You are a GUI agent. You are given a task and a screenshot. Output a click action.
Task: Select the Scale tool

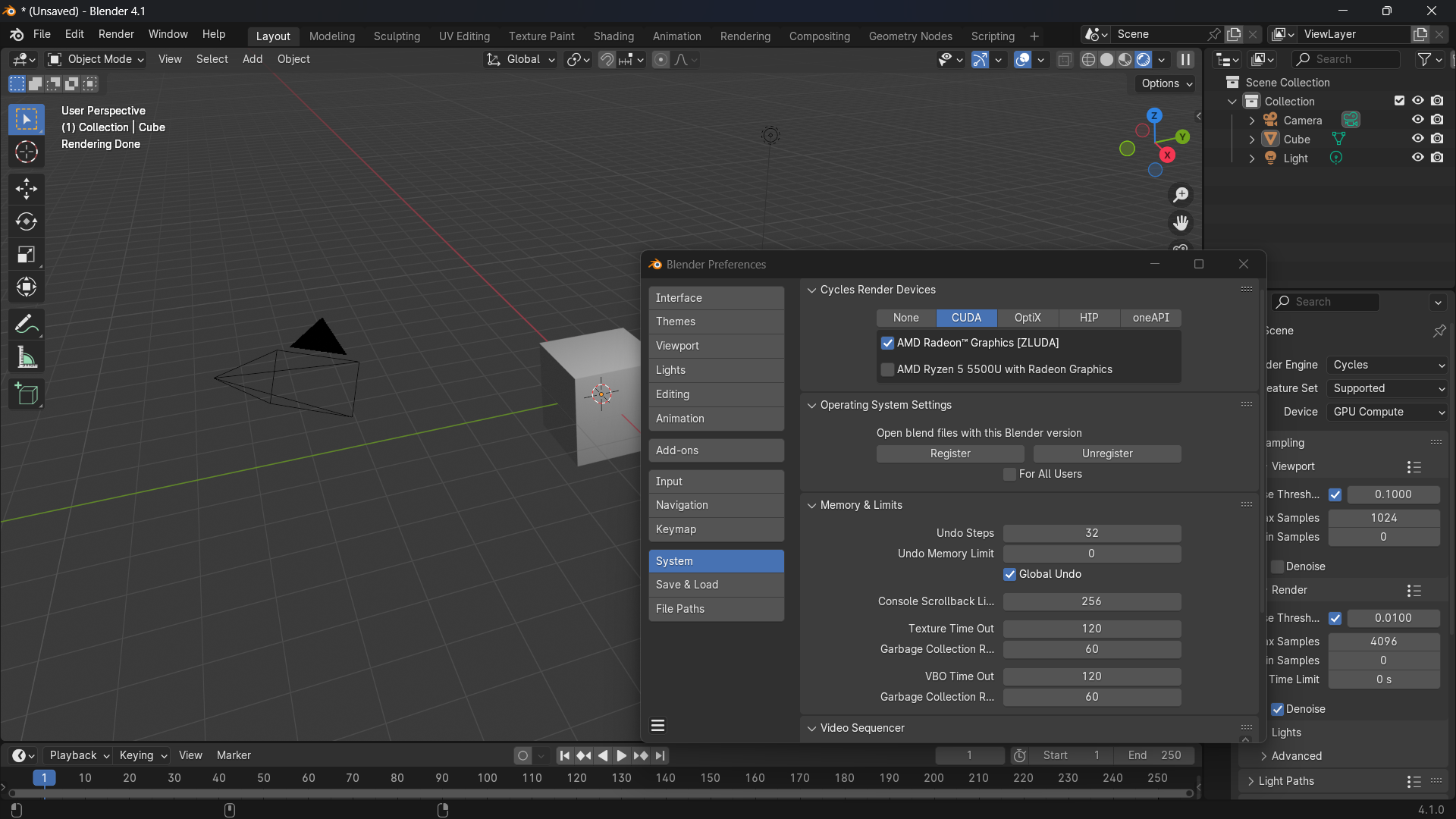[27, 254]
